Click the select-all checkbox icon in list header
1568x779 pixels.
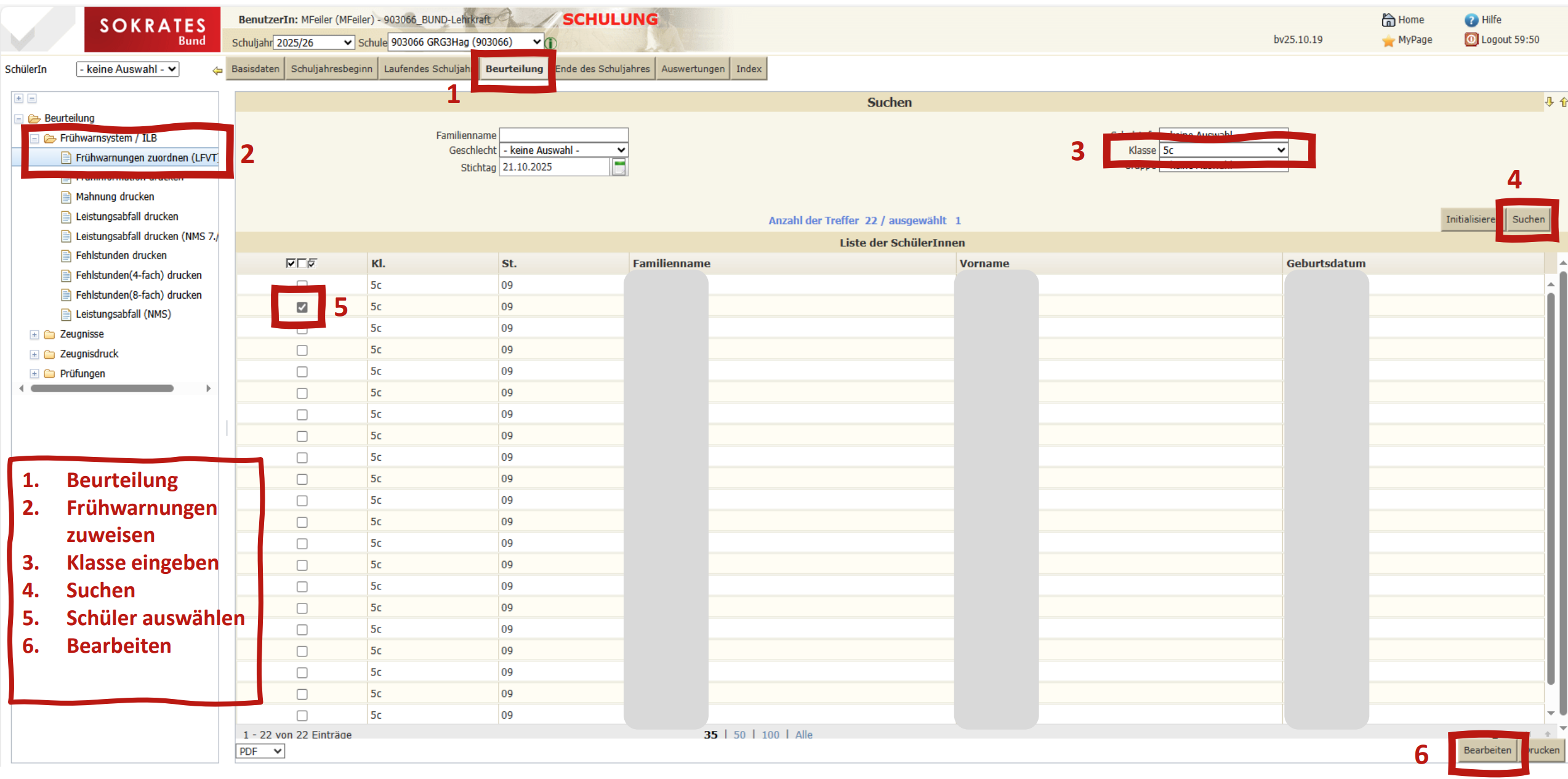[x=291, y=263]
